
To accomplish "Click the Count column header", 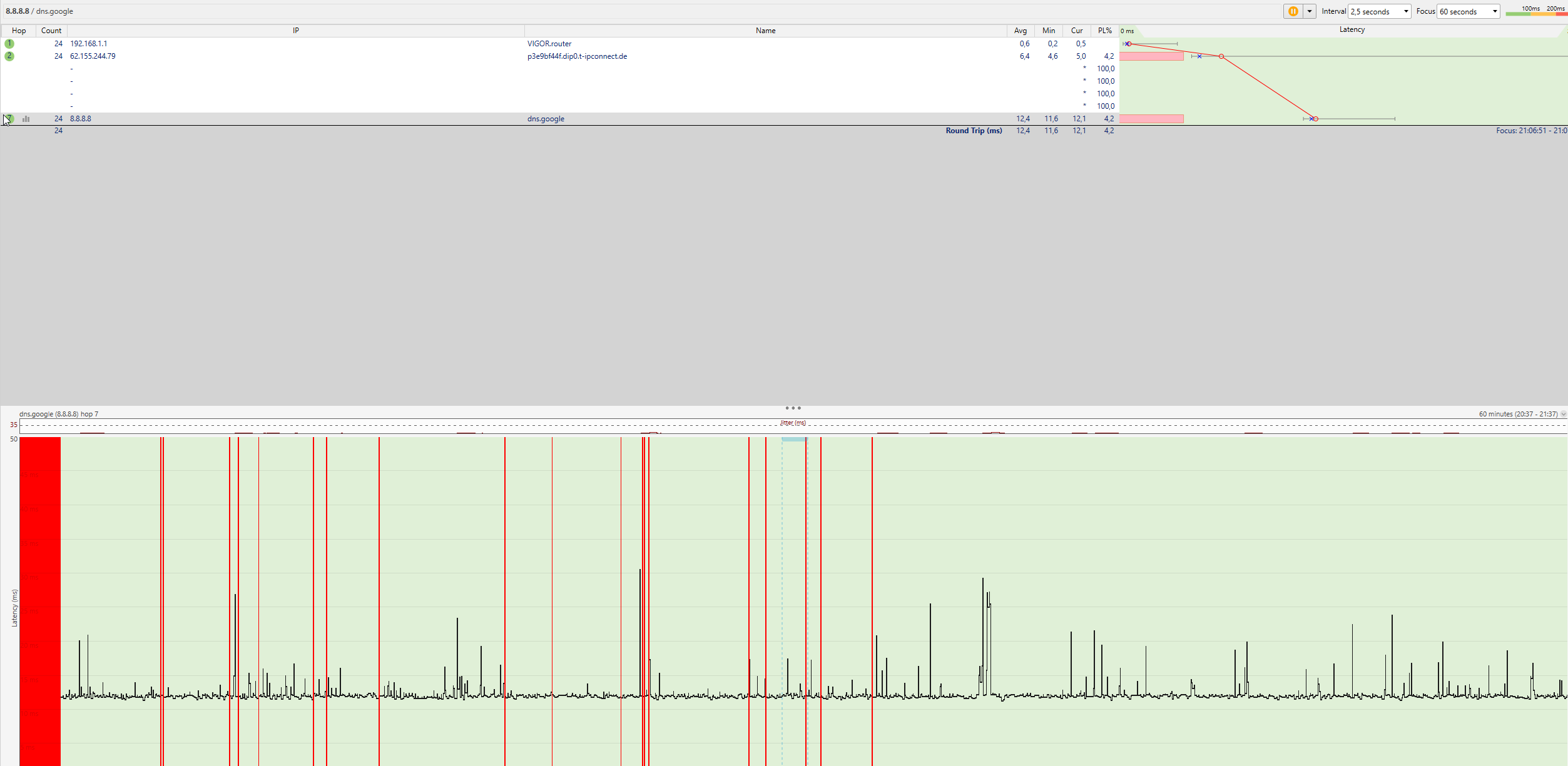I will [51, 31].
